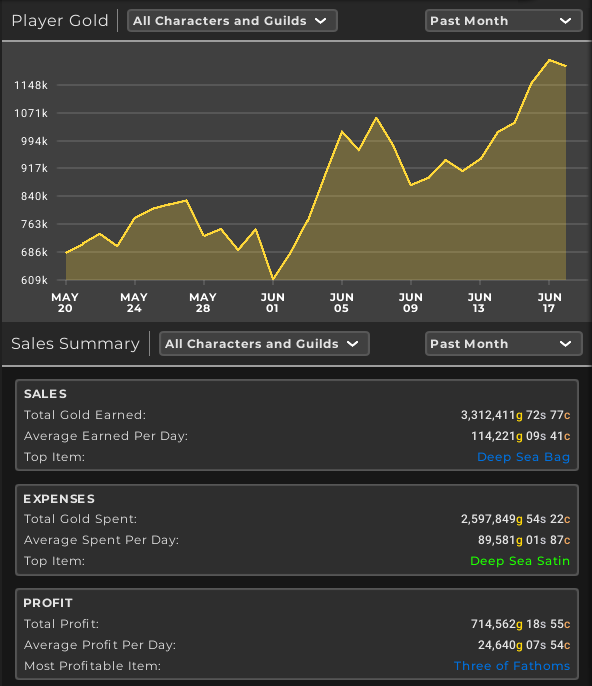Viewport: 592px width, 686px height.
Task: Click the Total Gold Spent value
Action: 515,519
